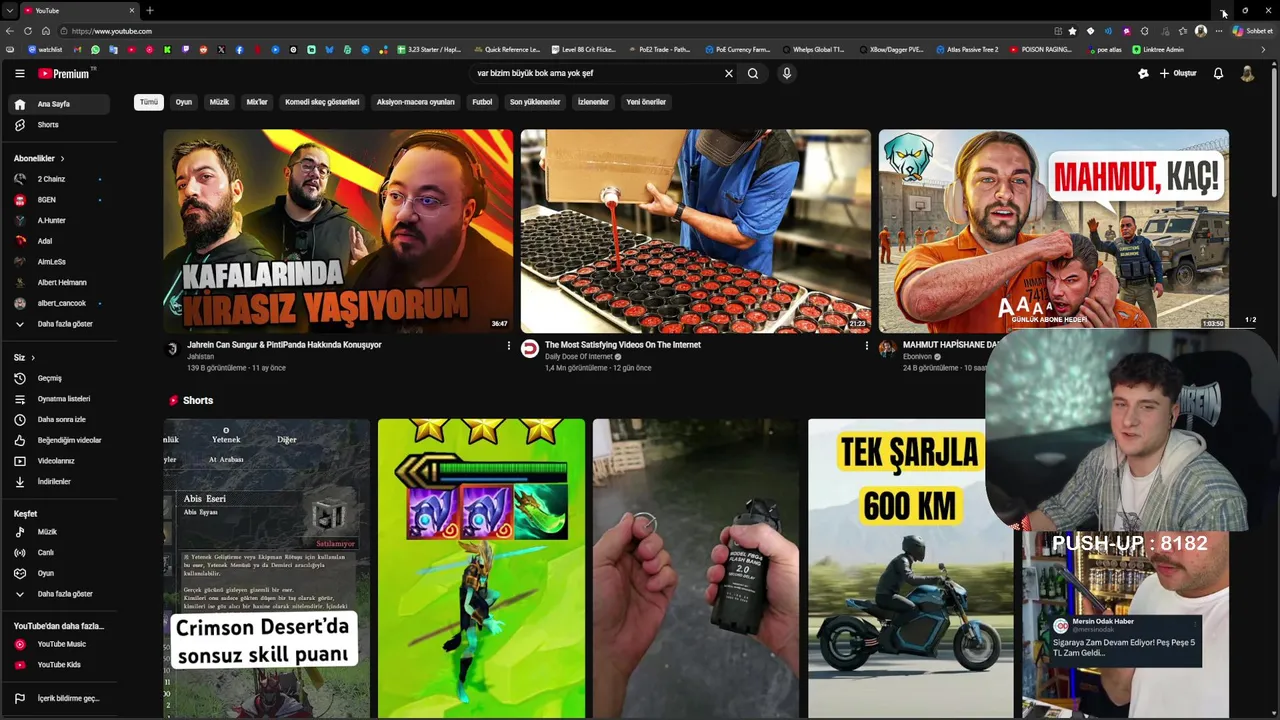This screenshot has width=1280, height=720.
Task: Open YouTube Kids link
Action: [58, 665]
